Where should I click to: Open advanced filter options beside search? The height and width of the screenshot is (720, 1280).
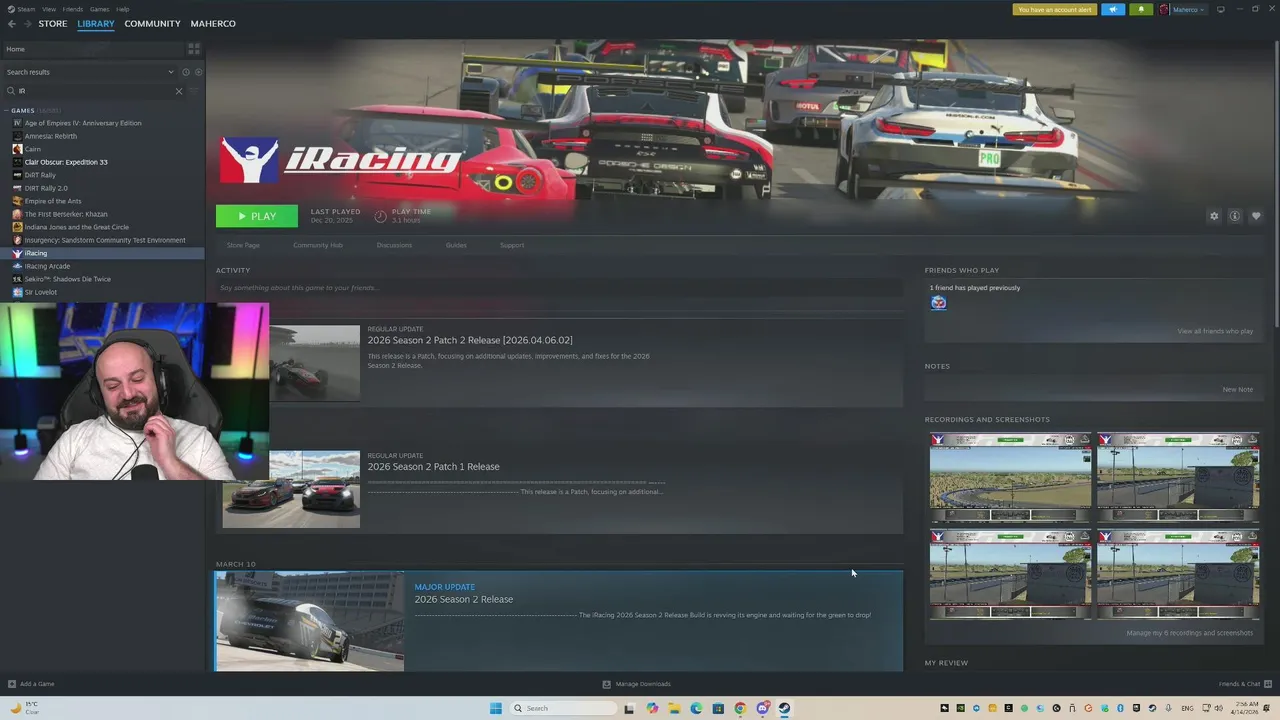point(194,91)
